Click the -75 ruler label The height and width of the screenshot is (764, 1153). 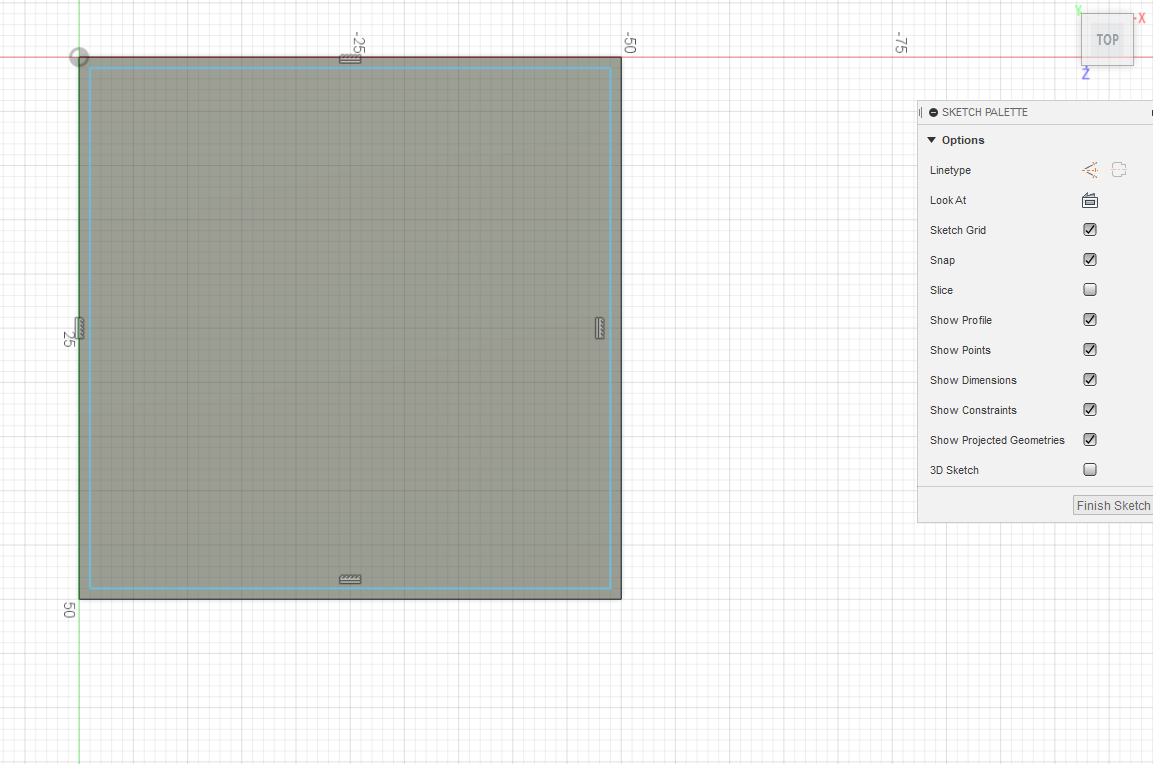[901, 43]
